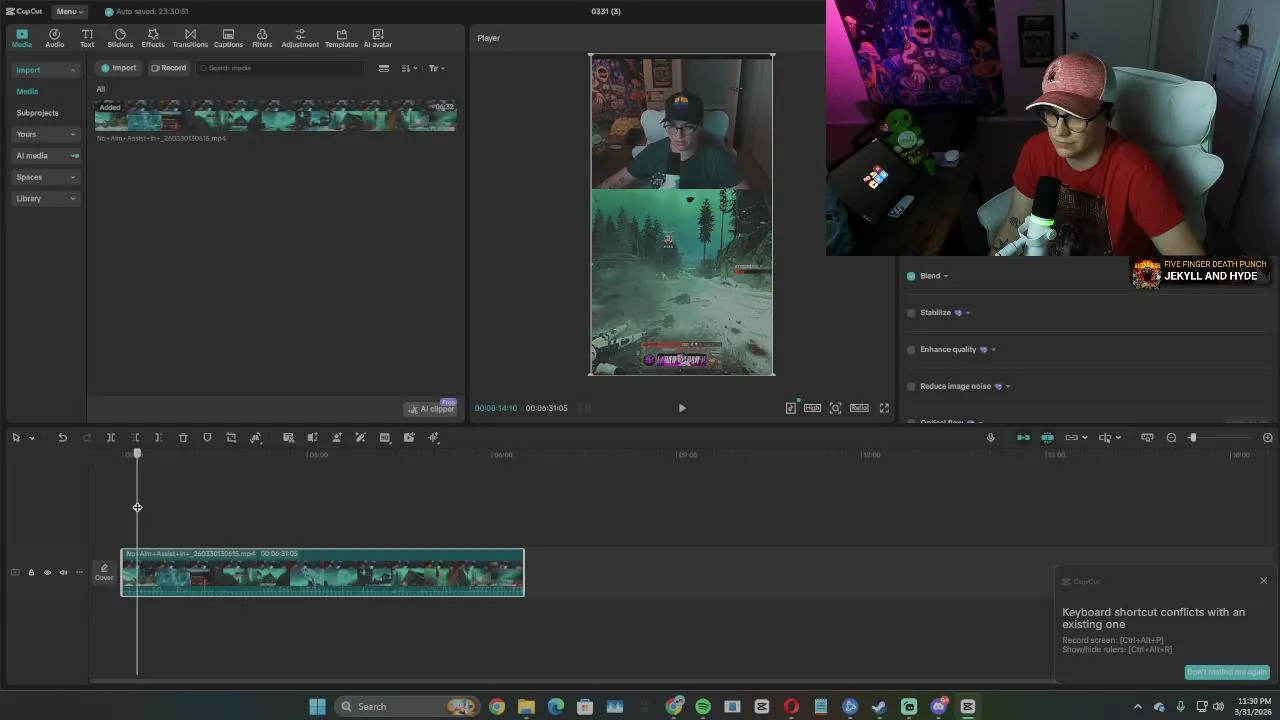Viewport: 1280px width, 720px height.
Task: Click the Import media button
Action: 118,68
